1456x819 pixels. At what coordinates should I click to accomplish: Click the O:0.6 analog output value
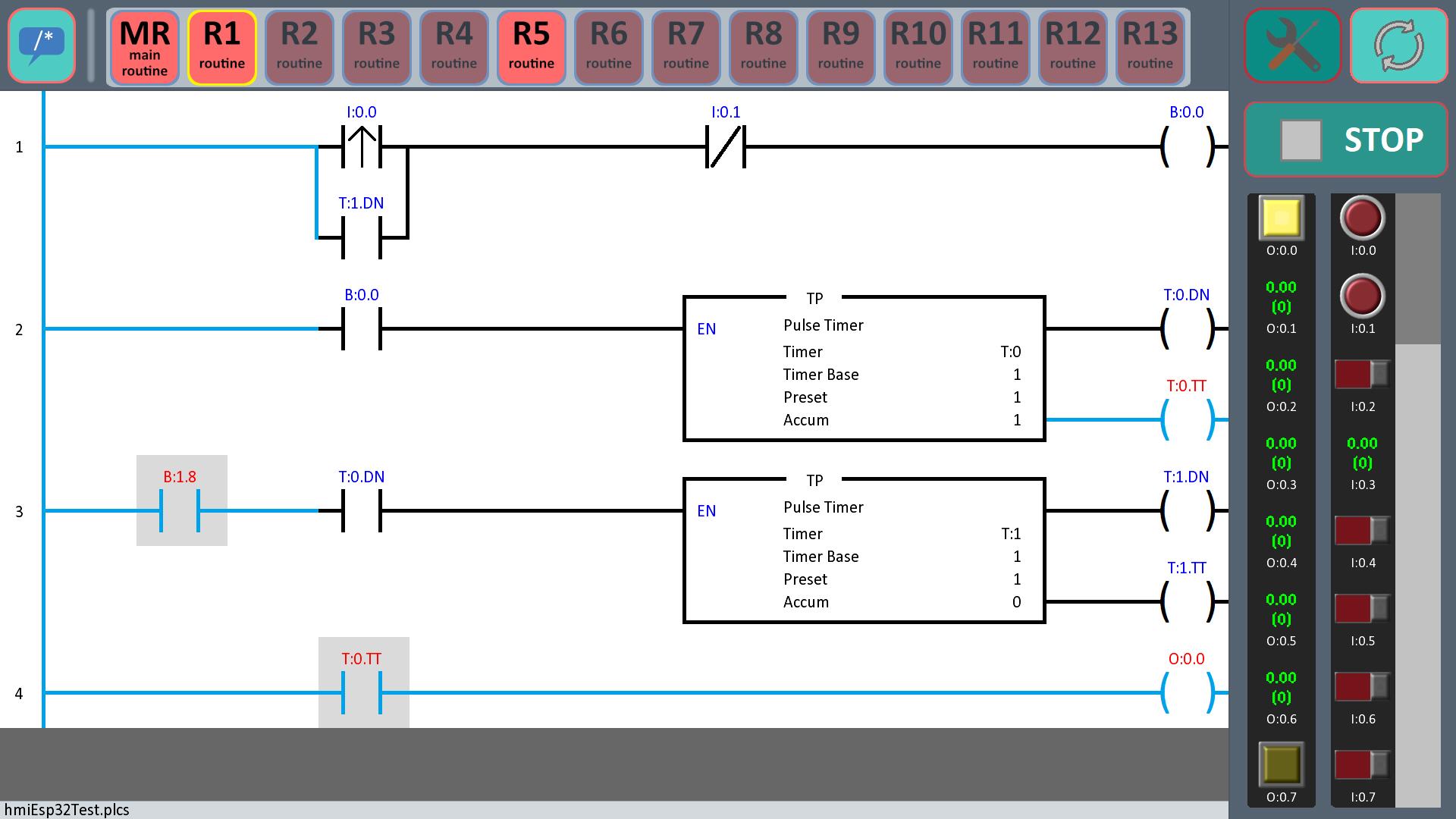[x=1282, y=687]
